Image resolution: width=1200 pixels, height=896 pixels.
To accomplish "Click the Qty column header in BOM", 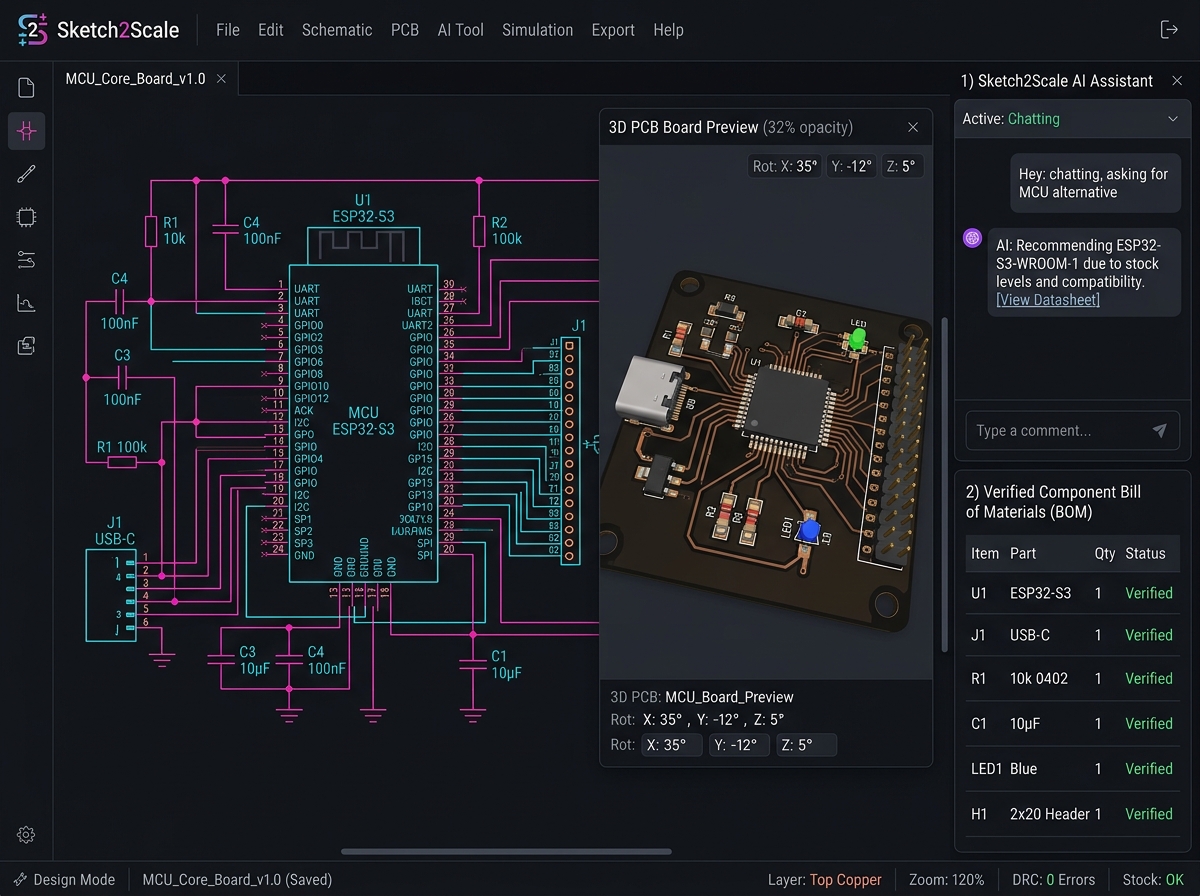I will [x=1104, y=553].
